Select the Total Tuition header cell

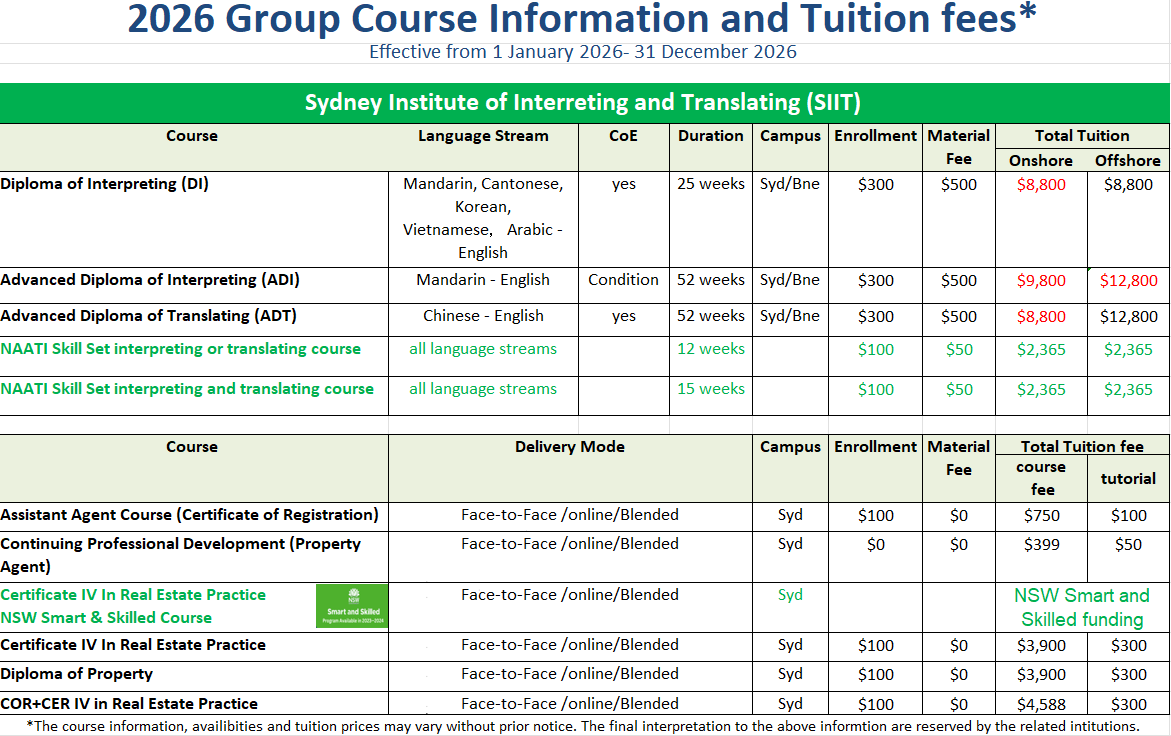pyautogui.click(x=1082, y=136)
